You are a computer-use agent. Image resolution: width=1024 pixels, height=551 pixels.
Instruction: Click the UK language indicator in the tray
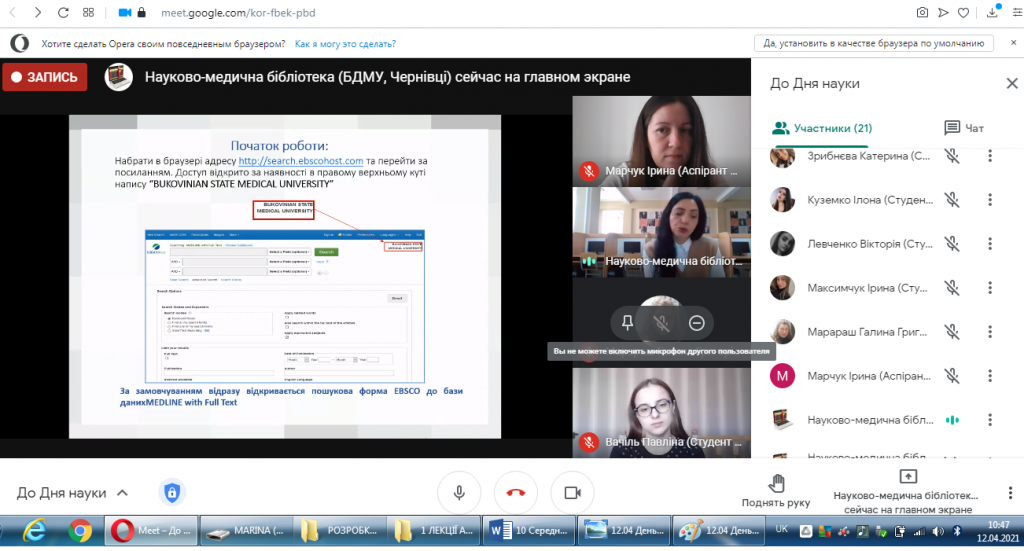click(781, 529)
